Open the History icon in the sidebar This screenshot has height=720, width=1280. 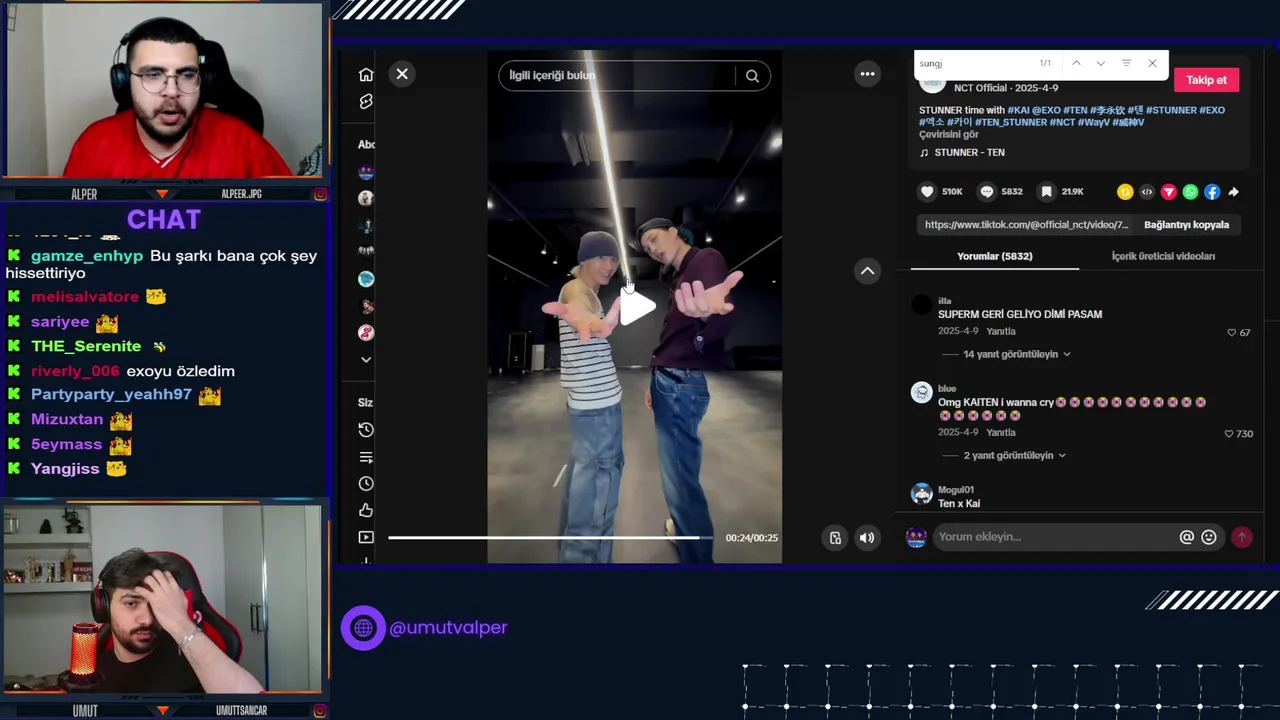(x=366, y=430)
